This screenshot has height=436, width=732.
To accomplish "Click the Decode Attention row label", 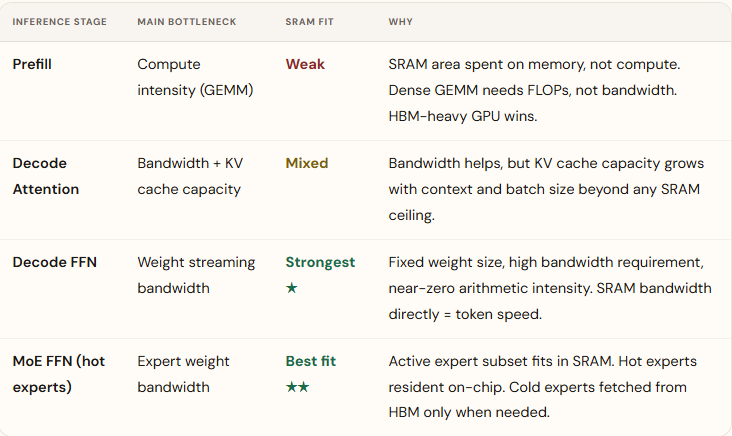I will [46, 176].
